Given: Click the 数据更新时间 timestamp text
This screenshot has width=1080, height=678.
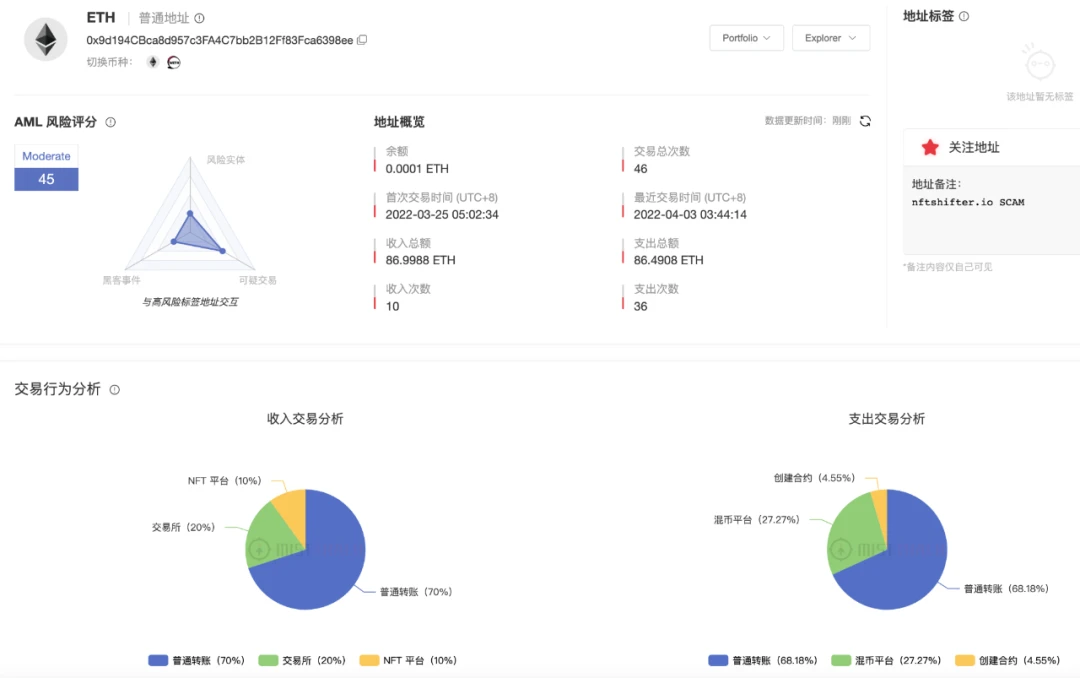Looking at the screenshot, I should (x=808, y=121).
